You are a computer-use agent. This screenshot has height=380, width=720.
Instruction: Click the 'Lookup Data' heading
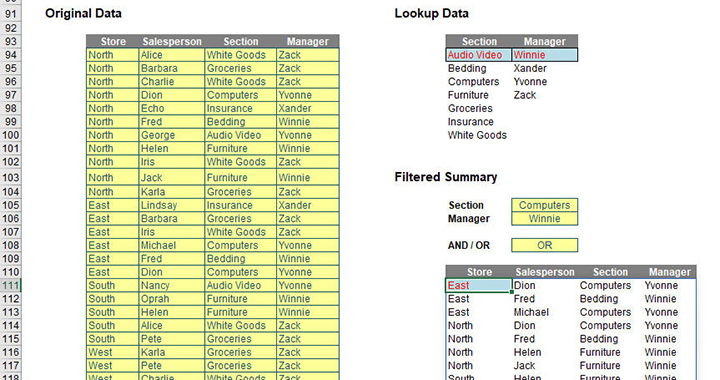(432, 13)
